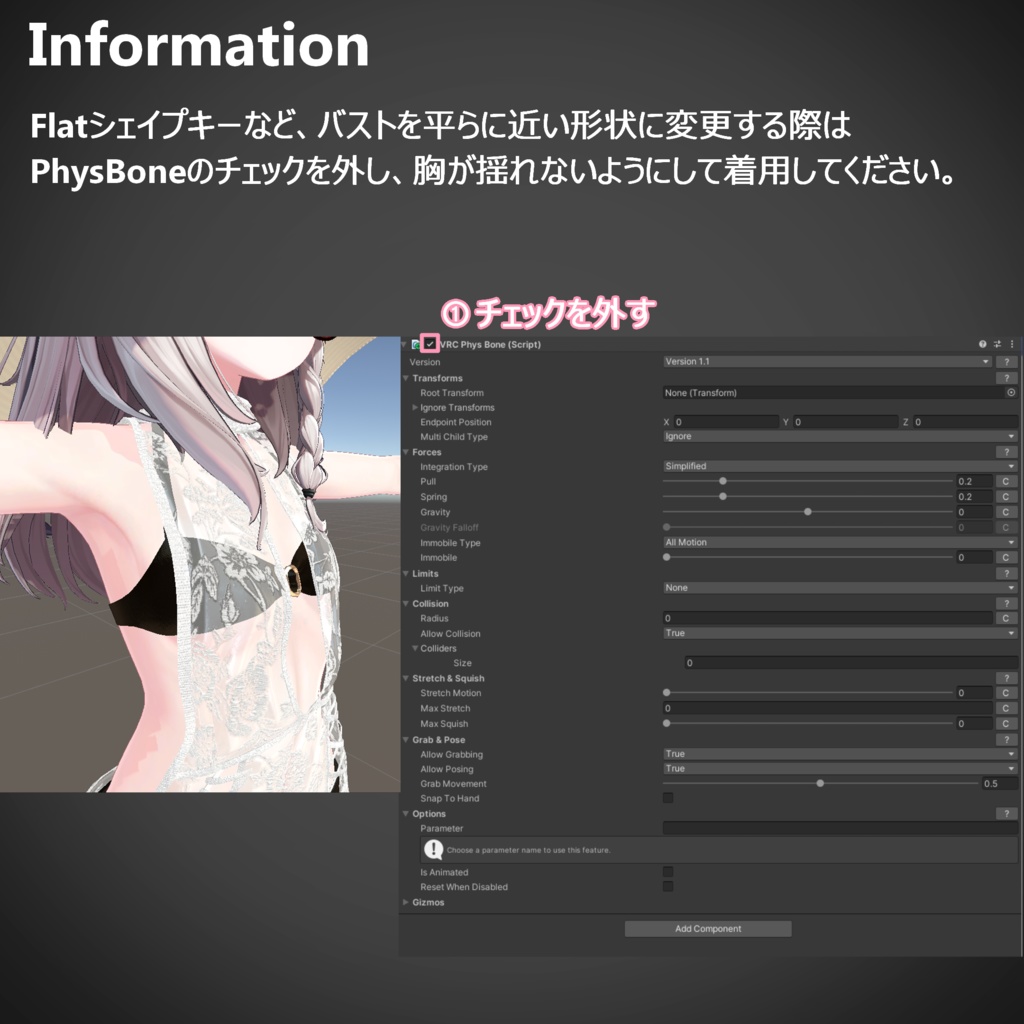1024x1024 pixels.
Task: Open the component presets icon
Action: pos(997,344)
